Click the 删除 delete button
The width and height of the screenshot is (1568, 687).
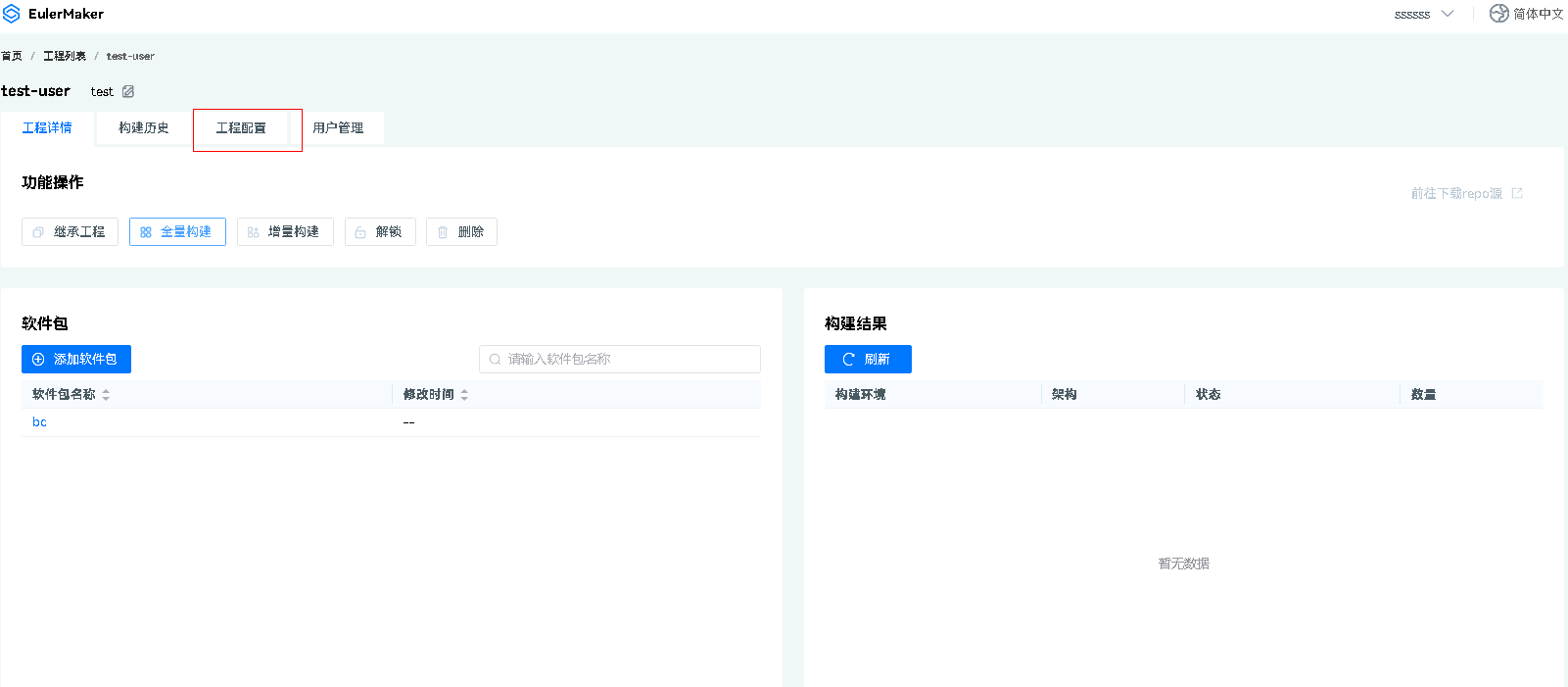(461, 232)
